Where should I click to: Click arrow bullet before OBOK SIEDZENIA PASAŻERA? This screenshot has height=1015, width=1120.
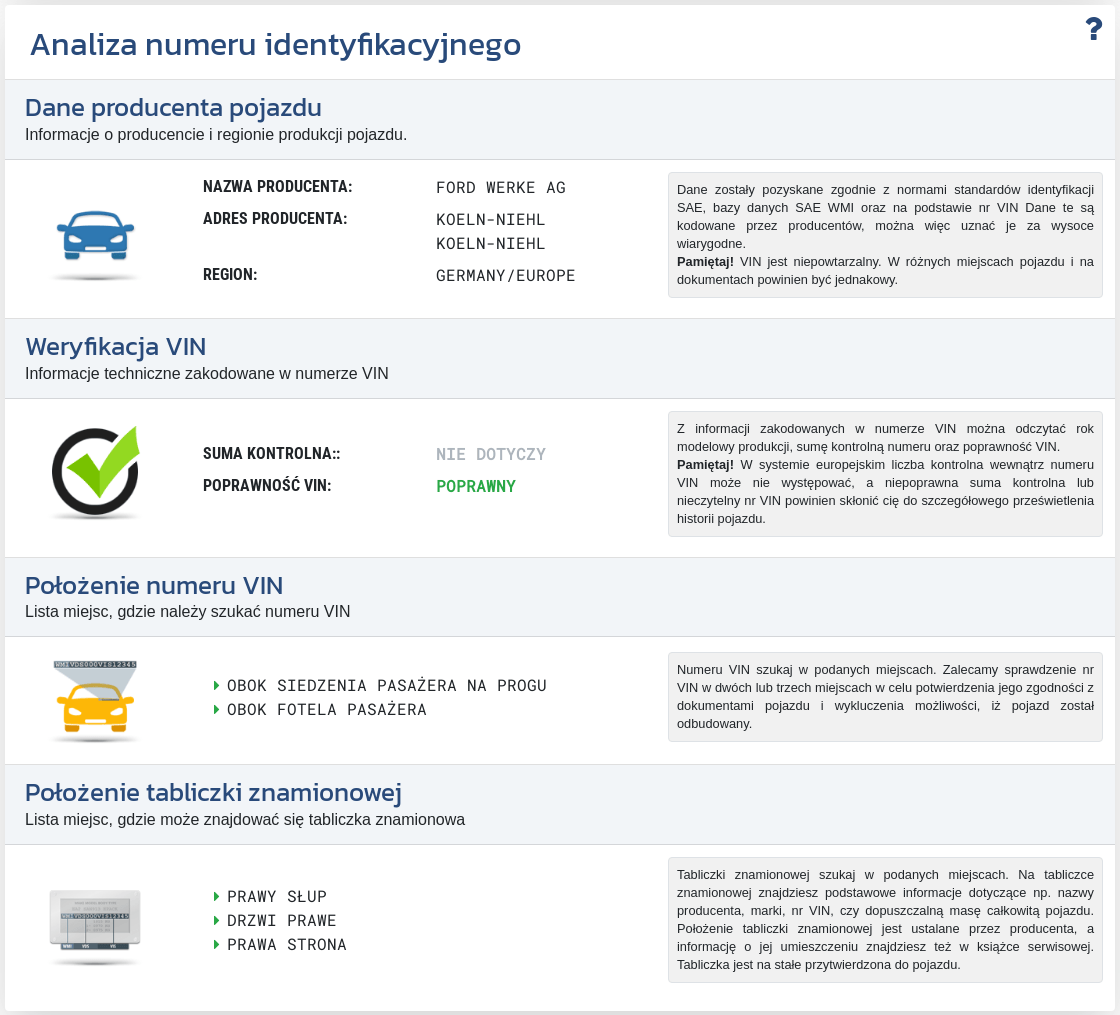click(216, 686)
